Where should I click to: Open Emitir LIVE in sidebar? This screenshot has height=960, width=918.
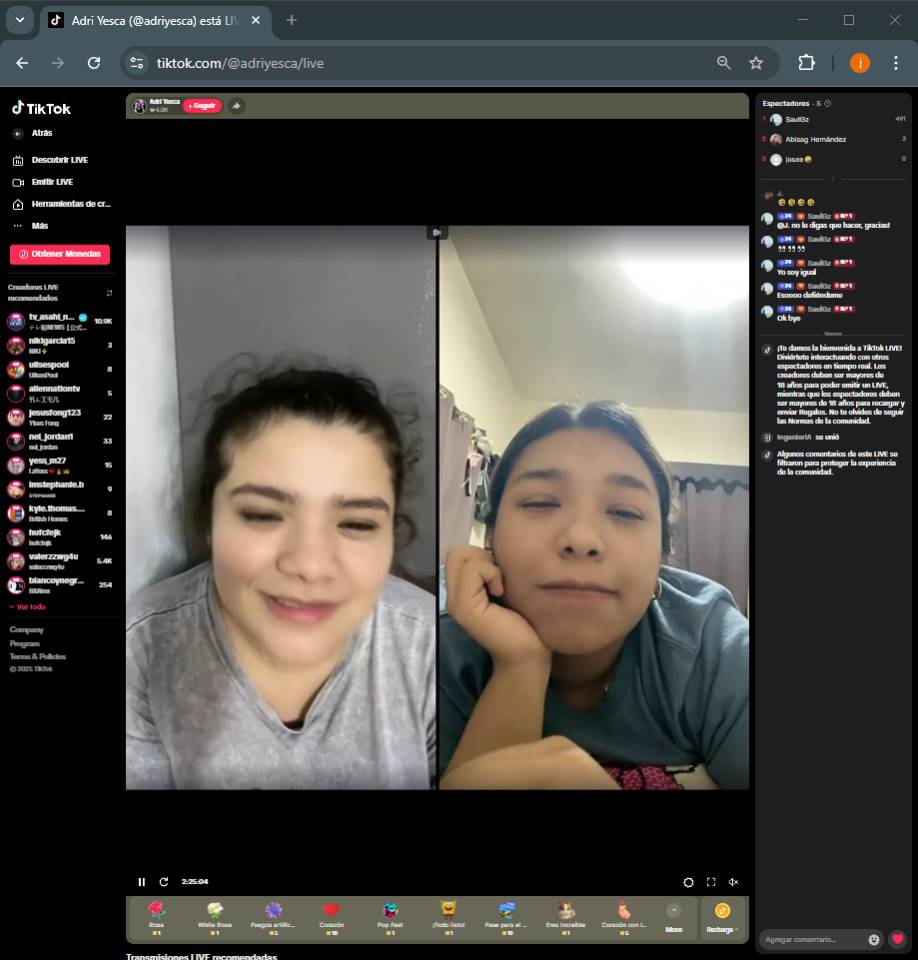click(52, 182)
